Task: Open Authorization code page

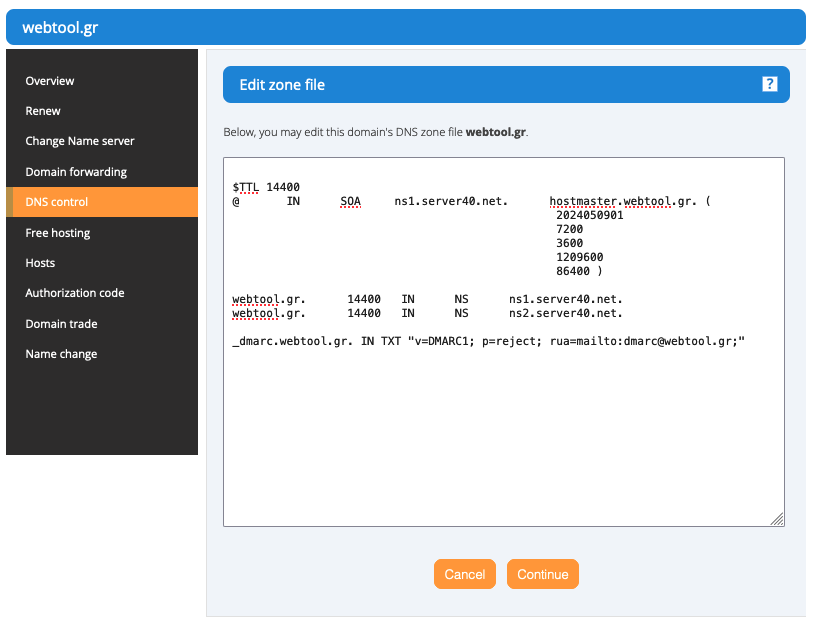Action: click(75, 293)
